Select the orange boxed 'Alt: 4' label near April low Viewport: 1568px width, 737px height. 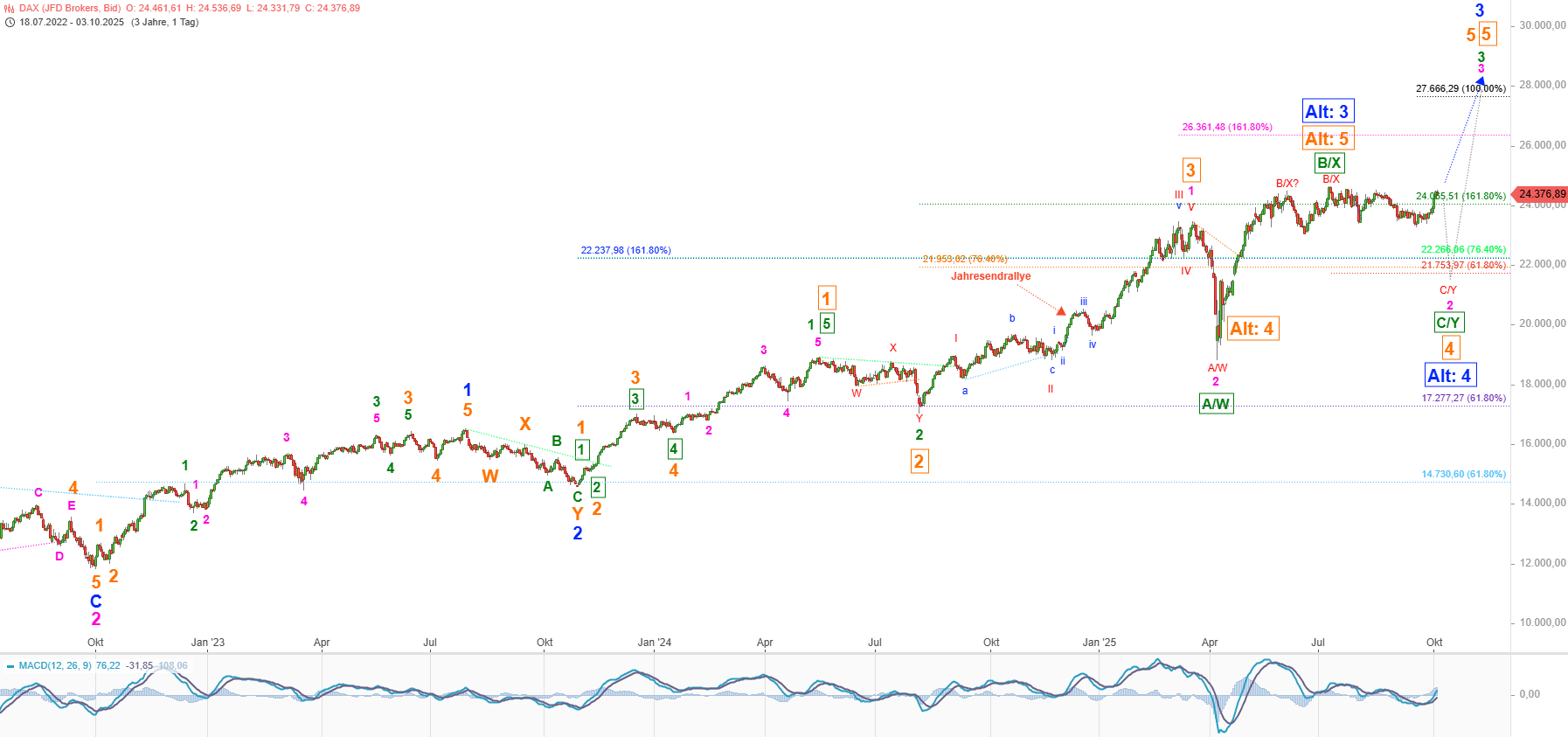(x=1251, y=329)
